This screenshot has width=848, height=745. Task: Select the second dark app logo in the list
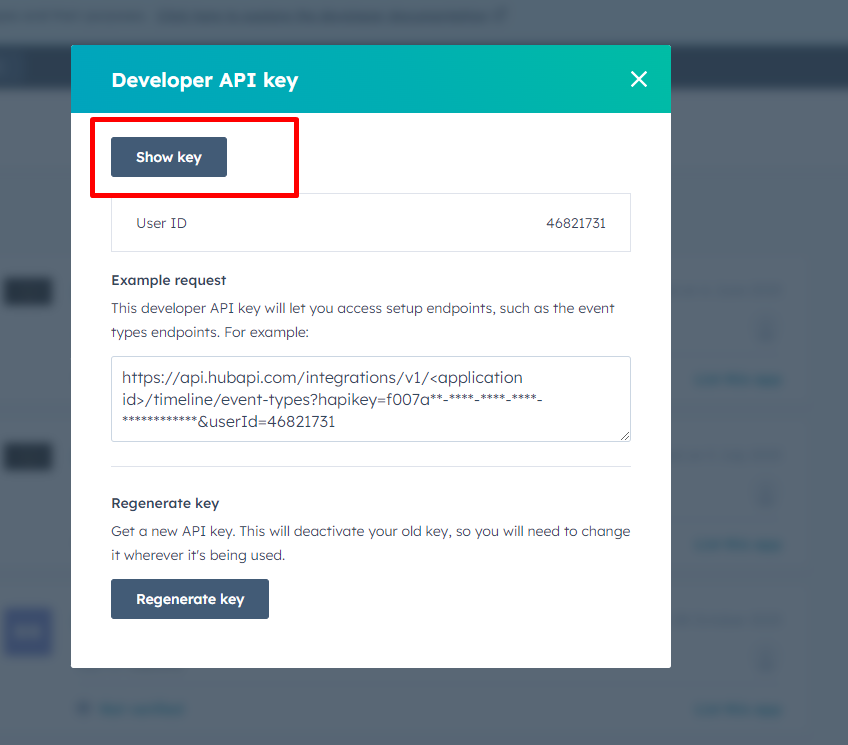pyautogui.click(x=28, y=456)
